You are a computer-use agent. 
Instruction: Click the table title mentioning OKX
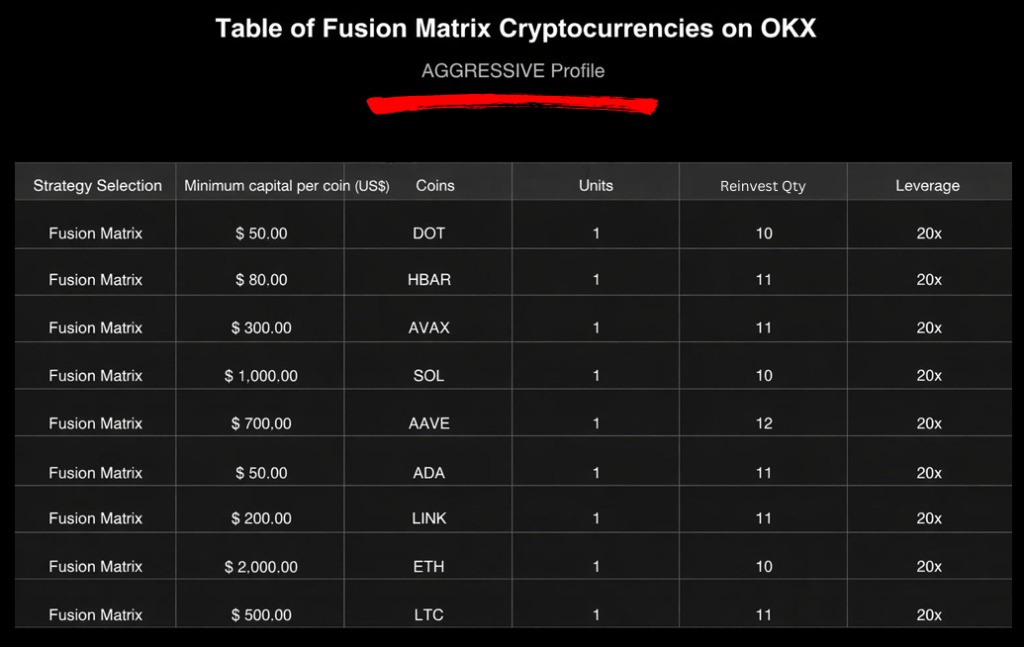(516, 28)
